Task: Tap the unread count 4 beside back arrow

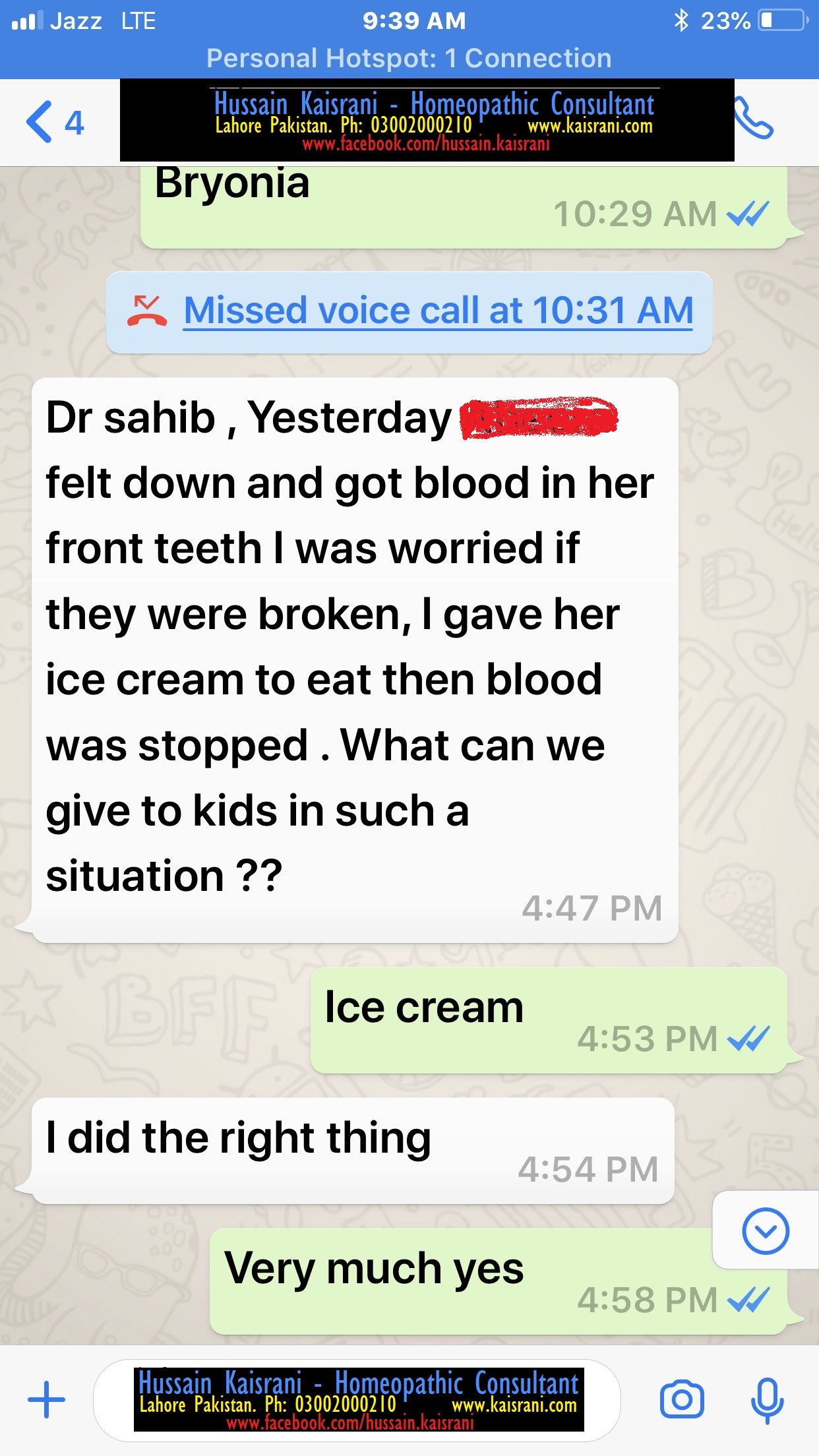Action: (x=75, y=123)
